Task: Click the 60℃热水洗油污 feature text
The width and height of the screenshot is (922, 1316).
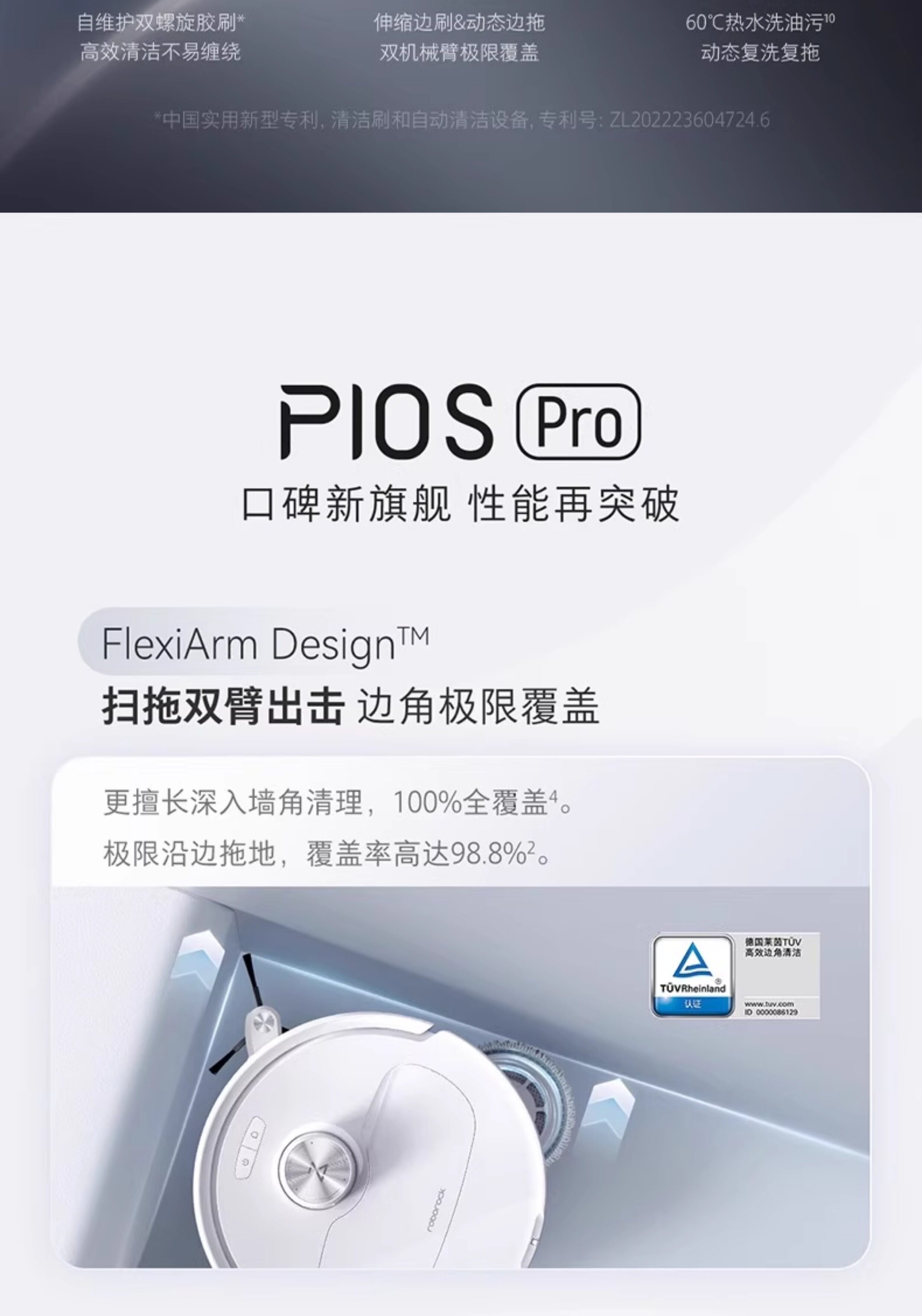Action: pyautogui.click(x=760, y=23)
